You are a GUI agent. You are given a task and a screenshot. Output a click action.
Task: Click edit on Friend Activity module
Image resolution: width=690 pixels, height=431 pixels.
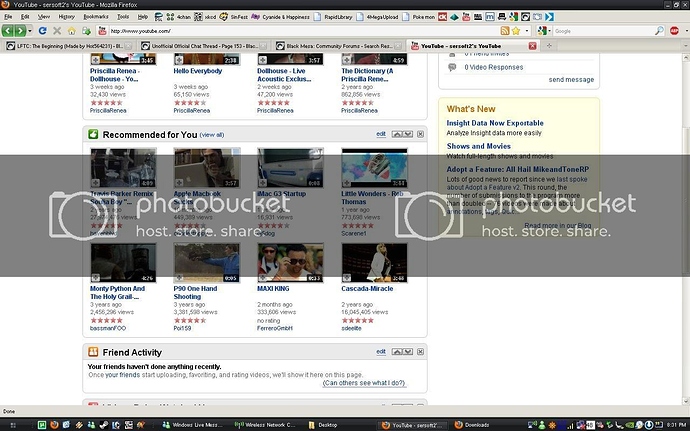pos(381,351)
